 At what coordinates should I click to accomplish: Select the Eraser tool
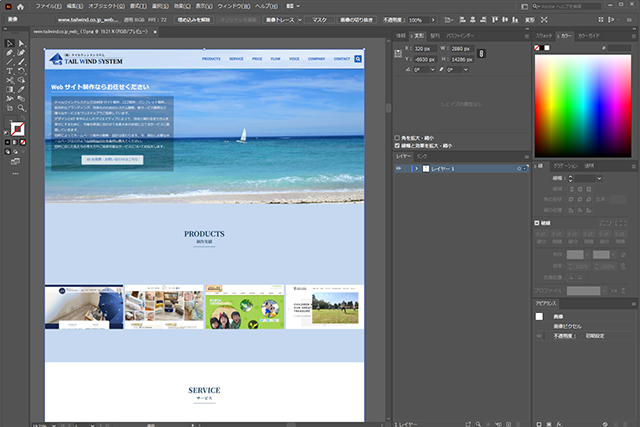point(21,99)
